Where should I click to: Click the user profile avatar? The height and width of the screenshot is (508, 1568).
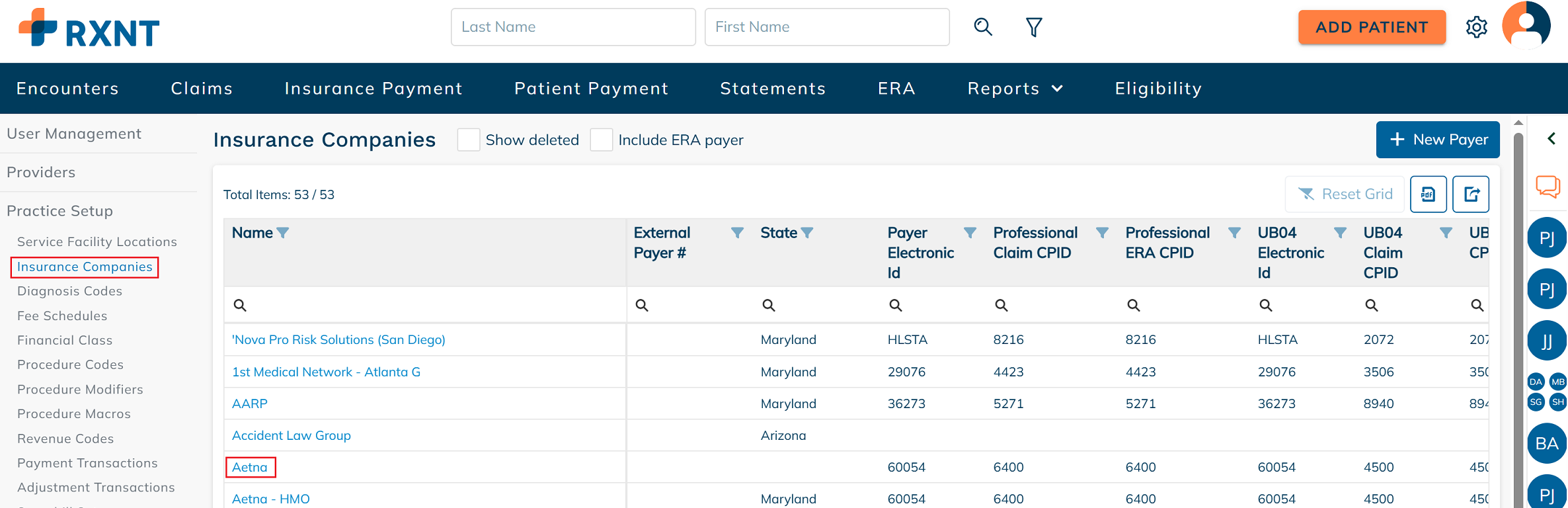(1526, 26)
